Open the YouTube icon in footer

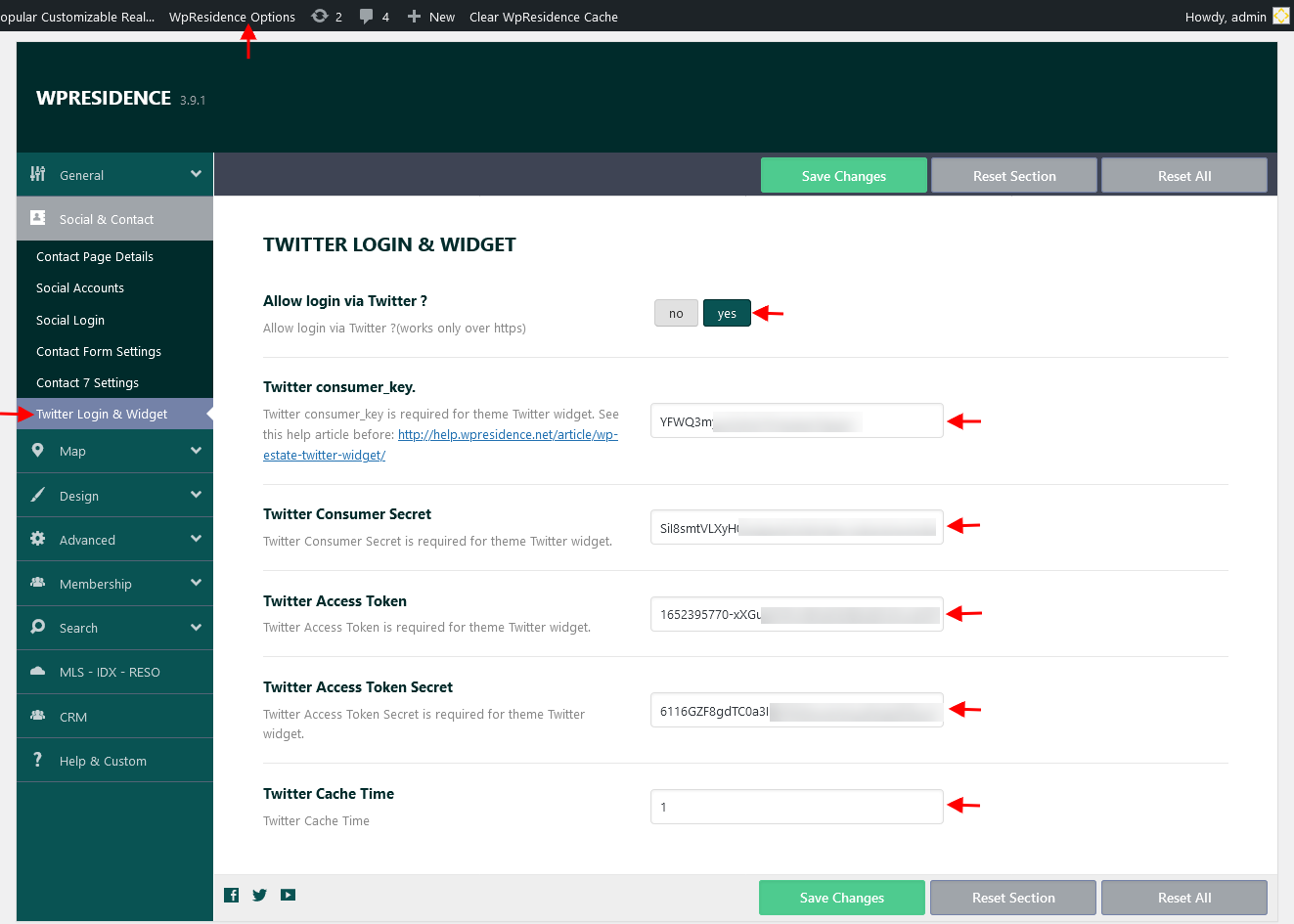coord(288,895)
